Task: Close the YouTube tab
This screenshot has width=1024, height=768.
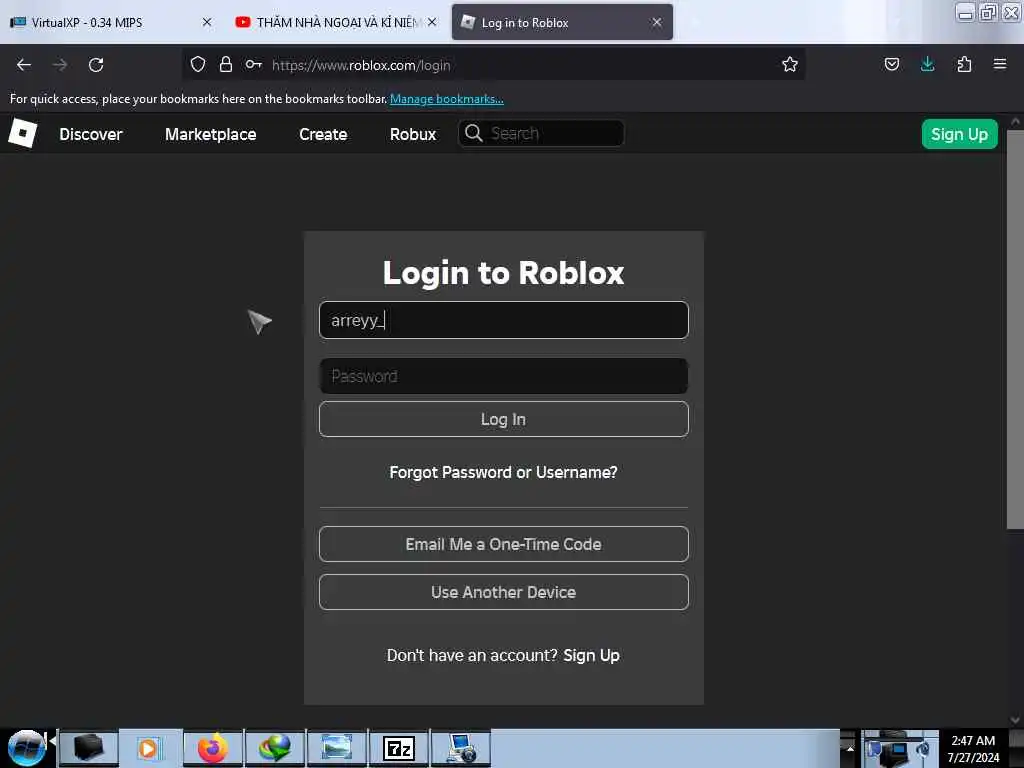Action: point(432,22)
